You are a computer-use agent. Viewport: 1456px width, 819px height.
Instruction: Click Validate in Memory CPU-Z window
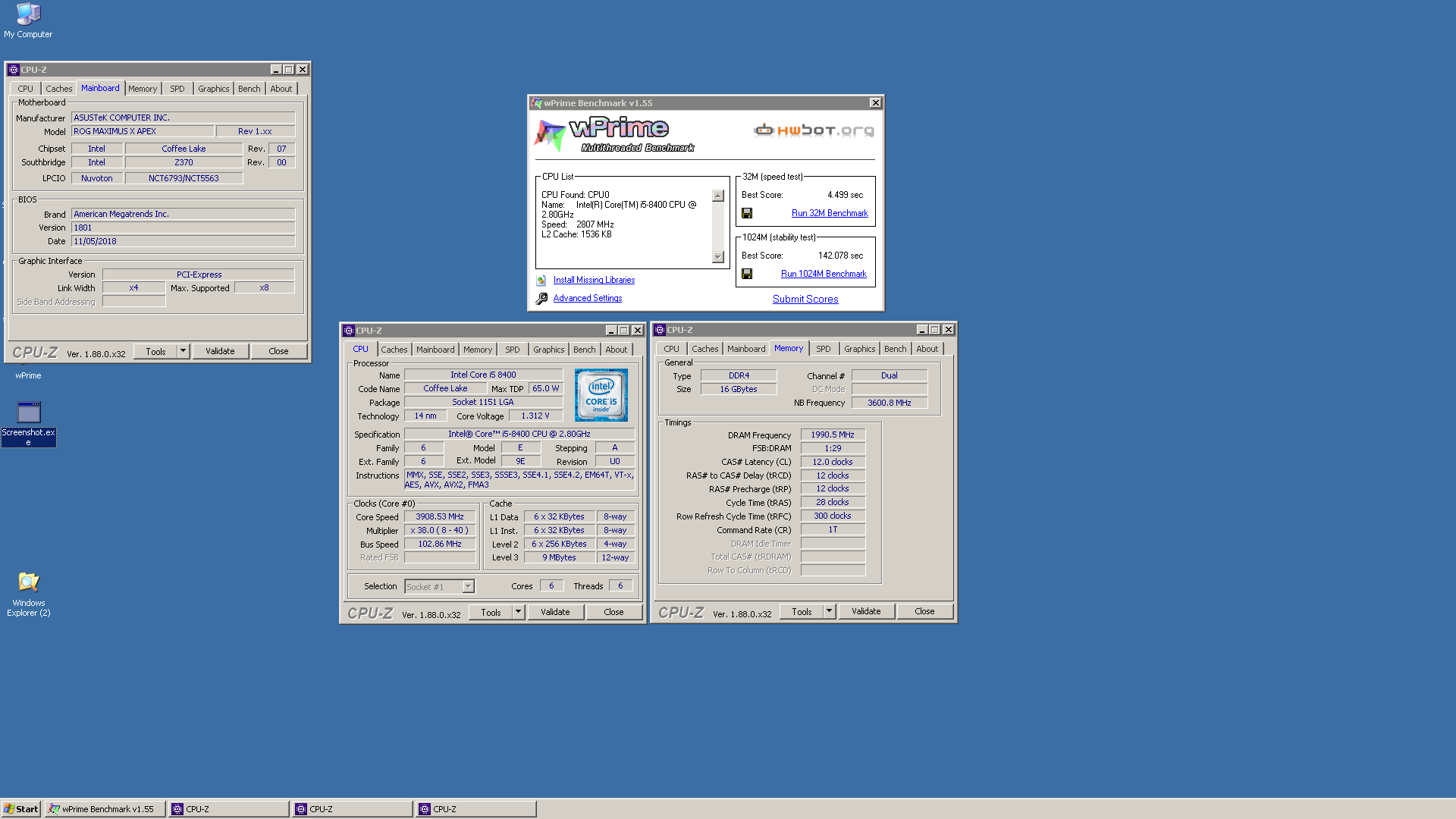pyautogui.click(x=866, y=611)
